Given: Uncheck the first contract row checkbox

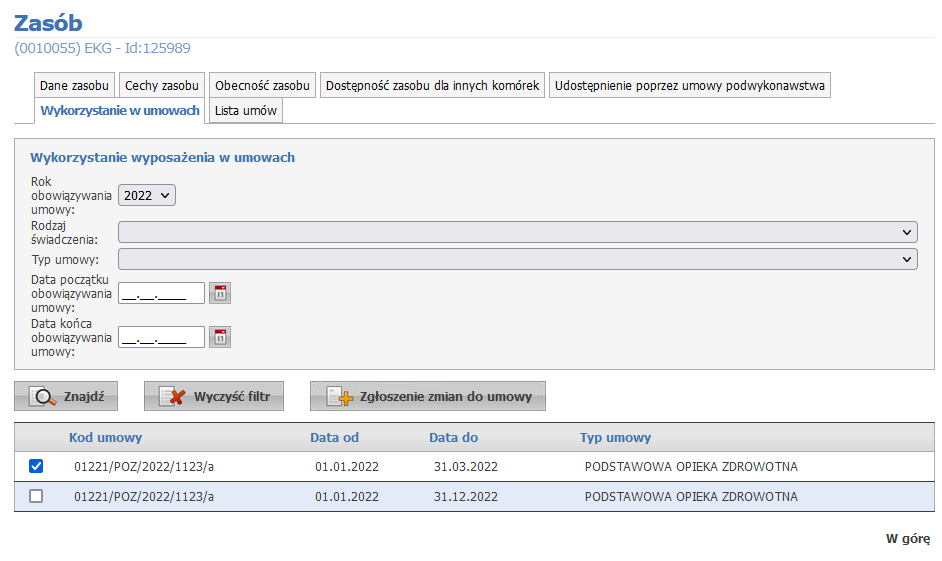Looking at the screenshot, I should [36, 467].
